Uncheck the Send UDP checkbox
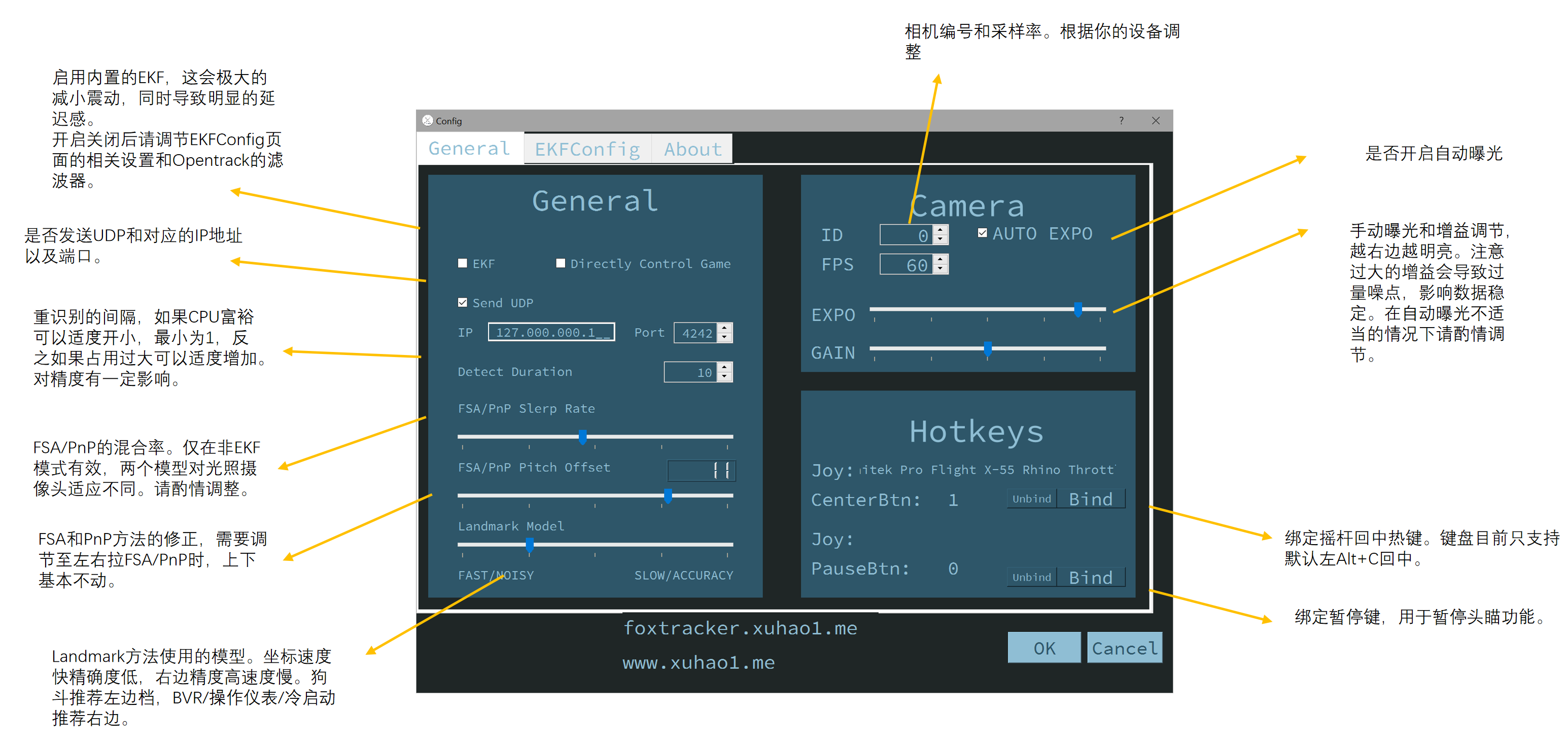Viewport: 1568px width, 746px height. (463, 302)
